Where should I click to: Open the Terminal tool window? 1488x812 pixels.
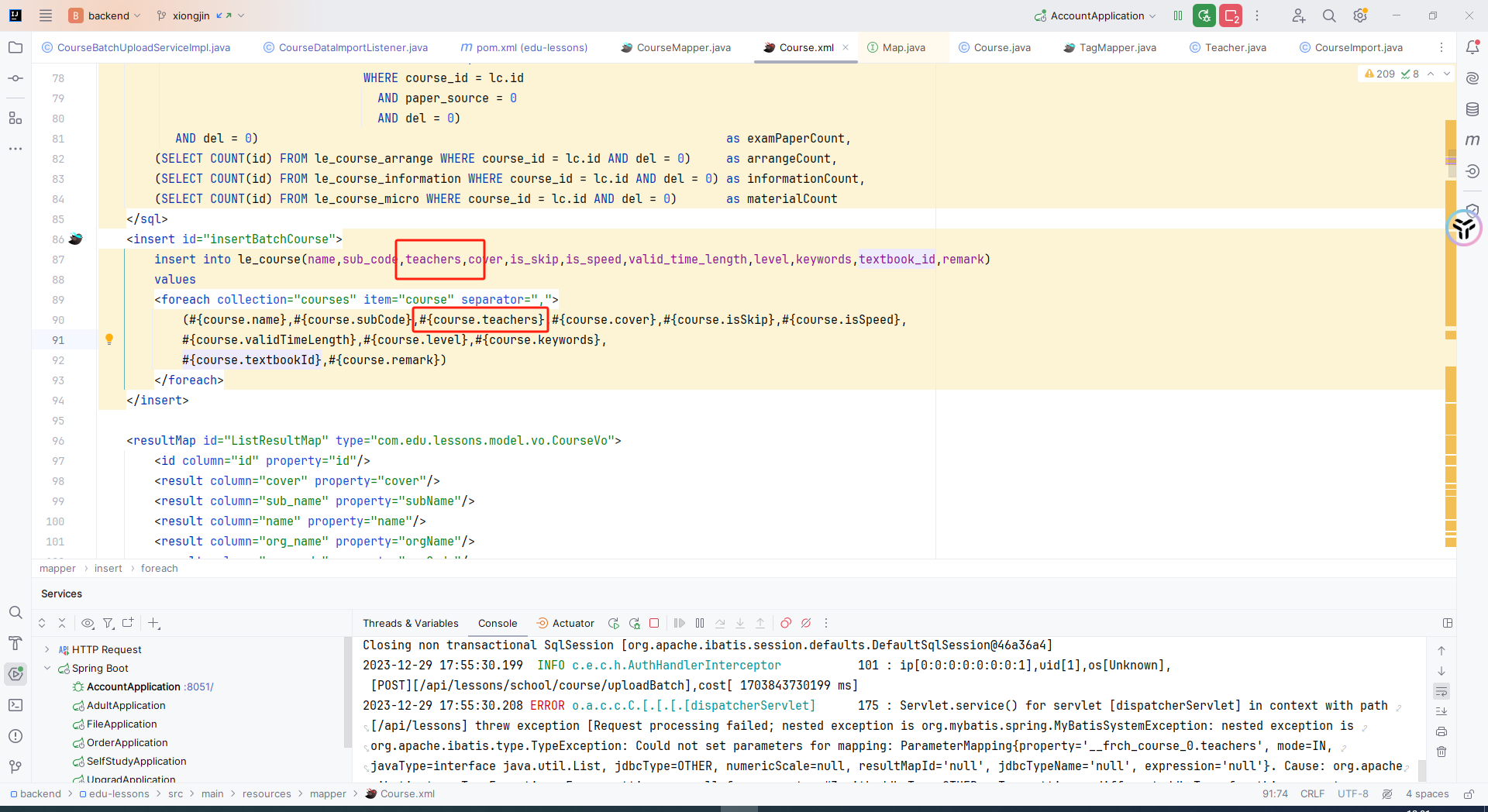click(15, 705)
